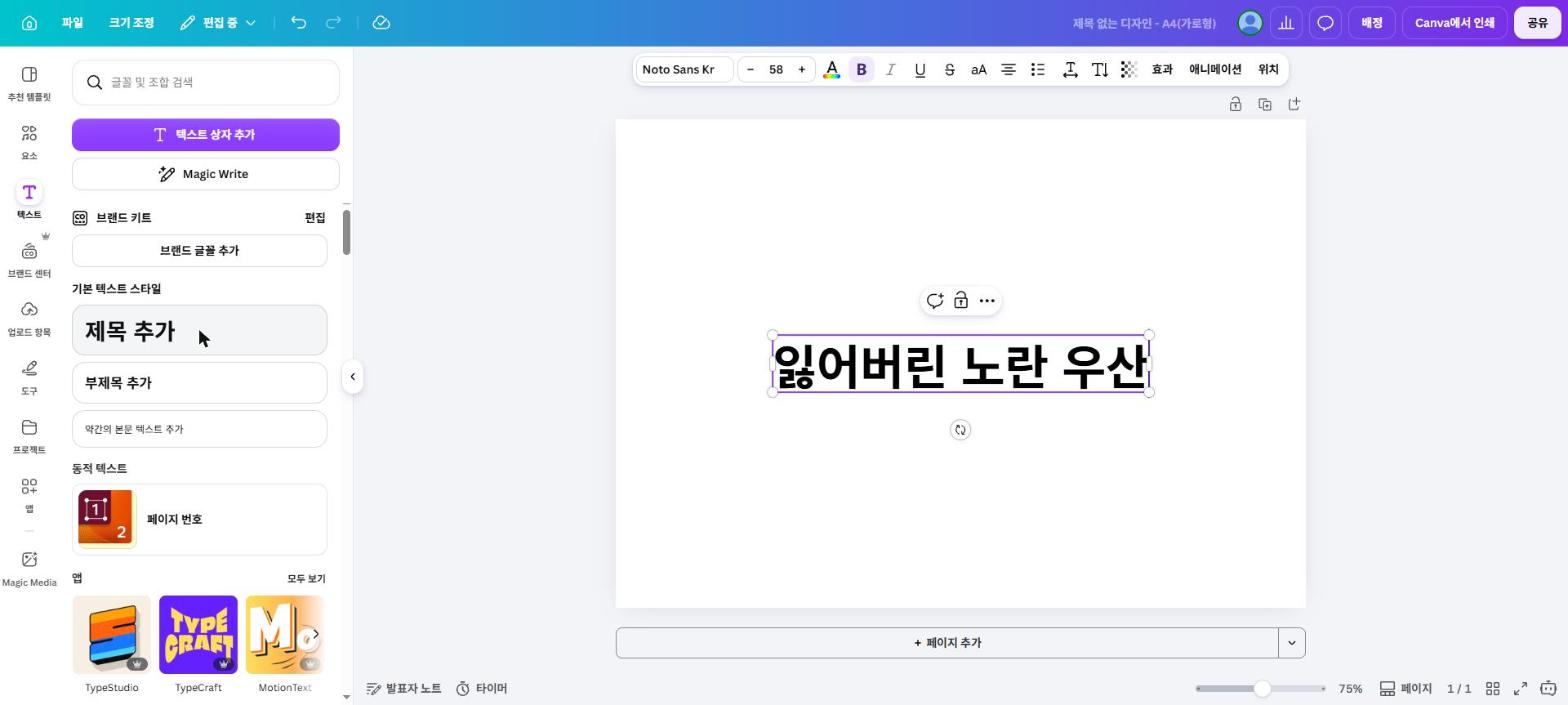Open Animation options (애니메이션)

(x=1215, y=69)
